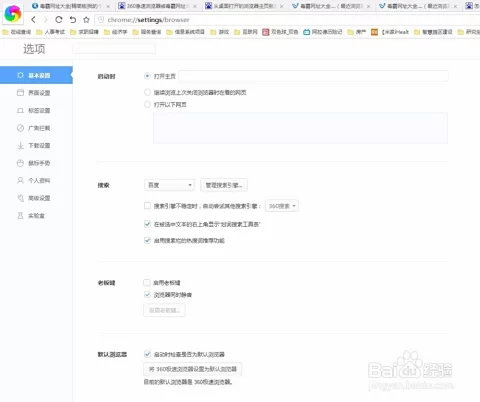This screenshot has height=402, width=480.
Task: Bookmark the page with the star icon
Action: pyautogui.click(x=86, y=20)
